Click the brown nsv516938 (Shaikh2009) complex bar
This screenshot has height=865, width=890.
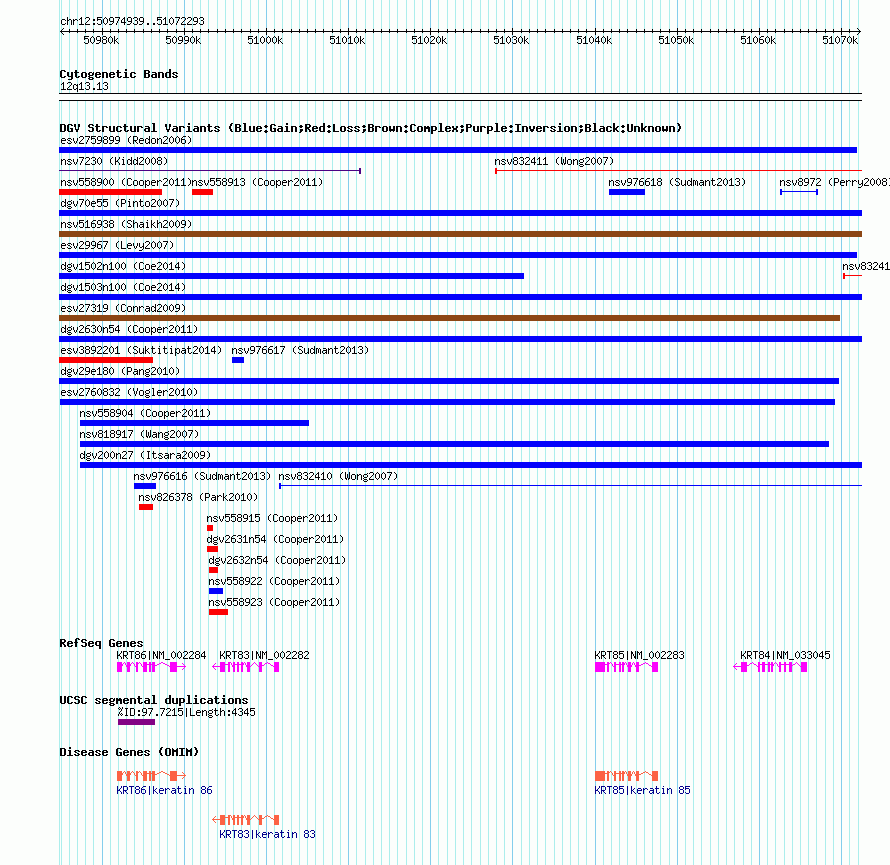click(x=460, y=234)
